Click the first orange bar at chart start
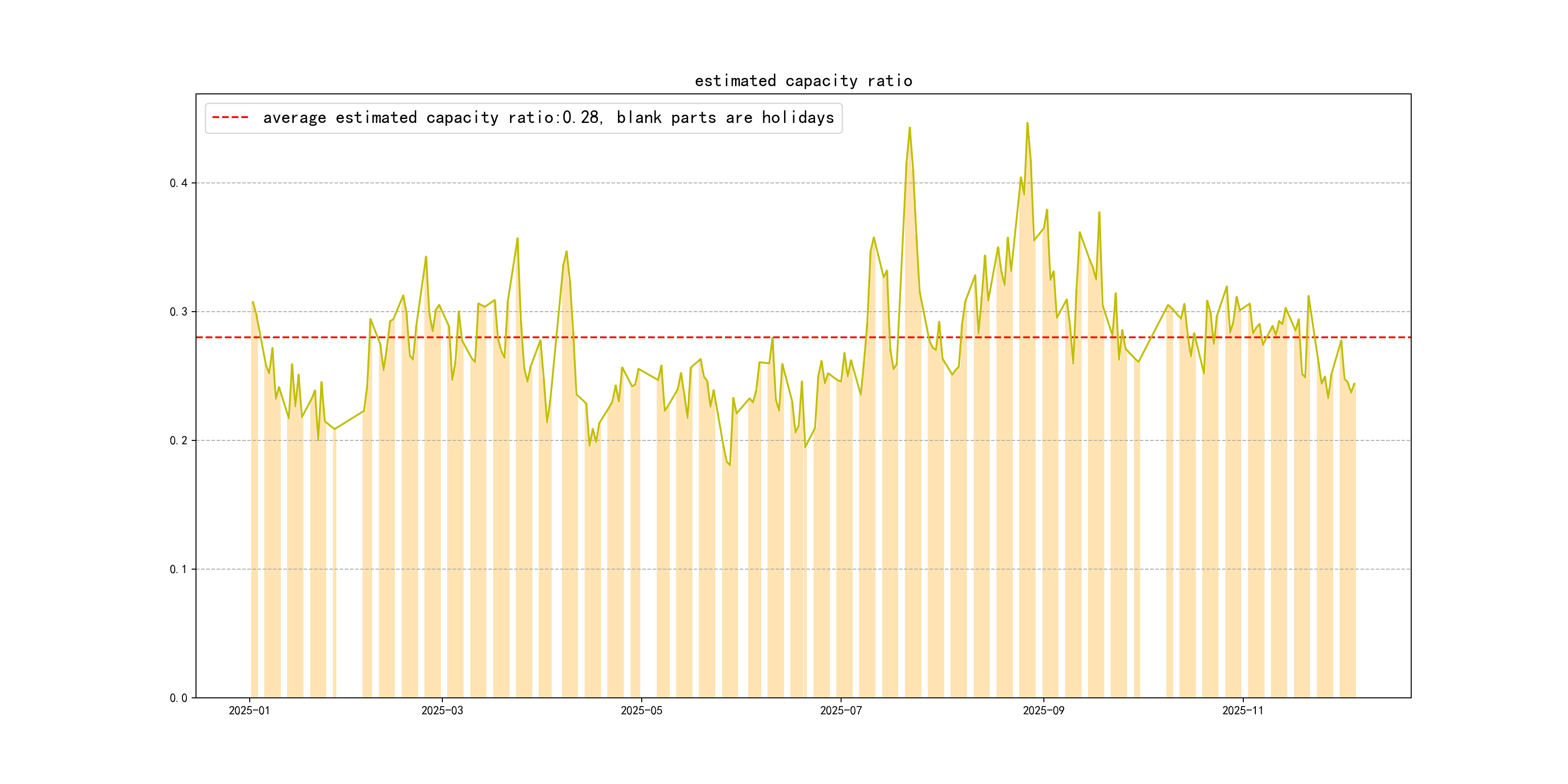Screen dimensions: 1568x784 255,517
